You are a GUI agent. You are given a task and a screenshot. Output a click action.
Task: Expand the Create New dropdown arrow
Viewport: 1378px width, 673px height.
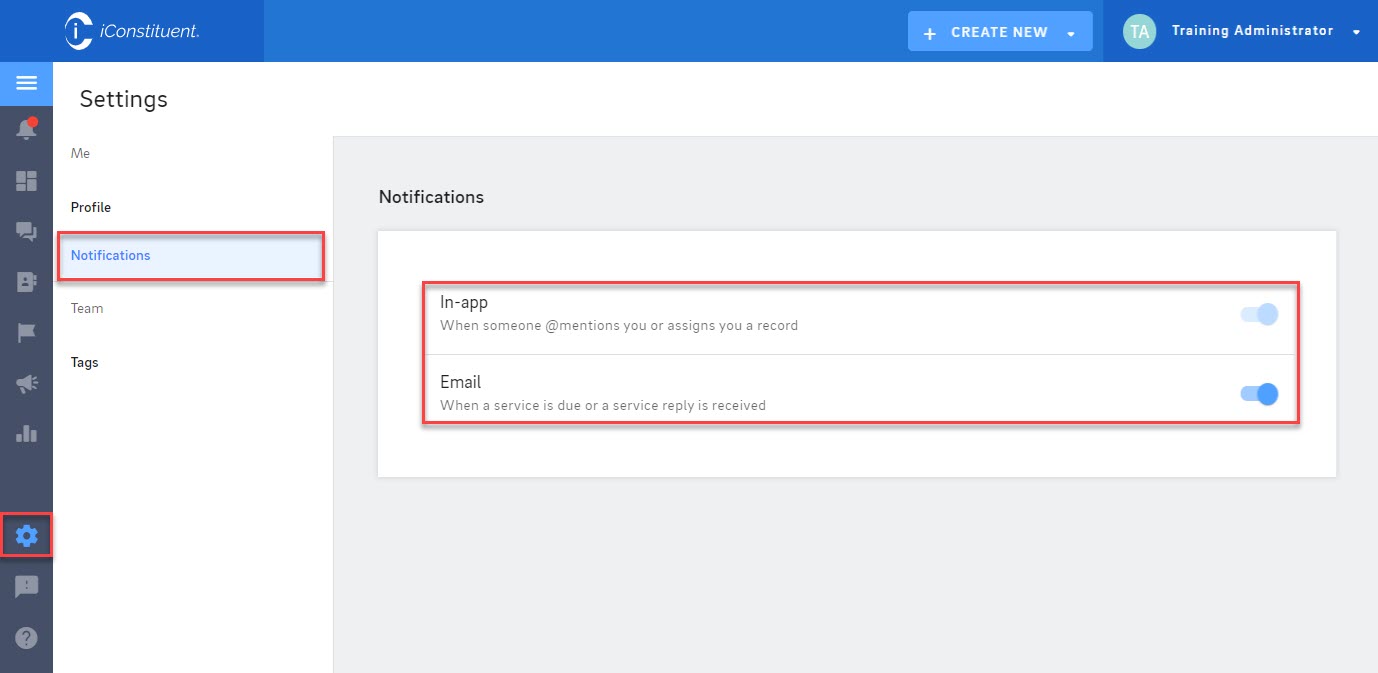[x=1071, y=33]
